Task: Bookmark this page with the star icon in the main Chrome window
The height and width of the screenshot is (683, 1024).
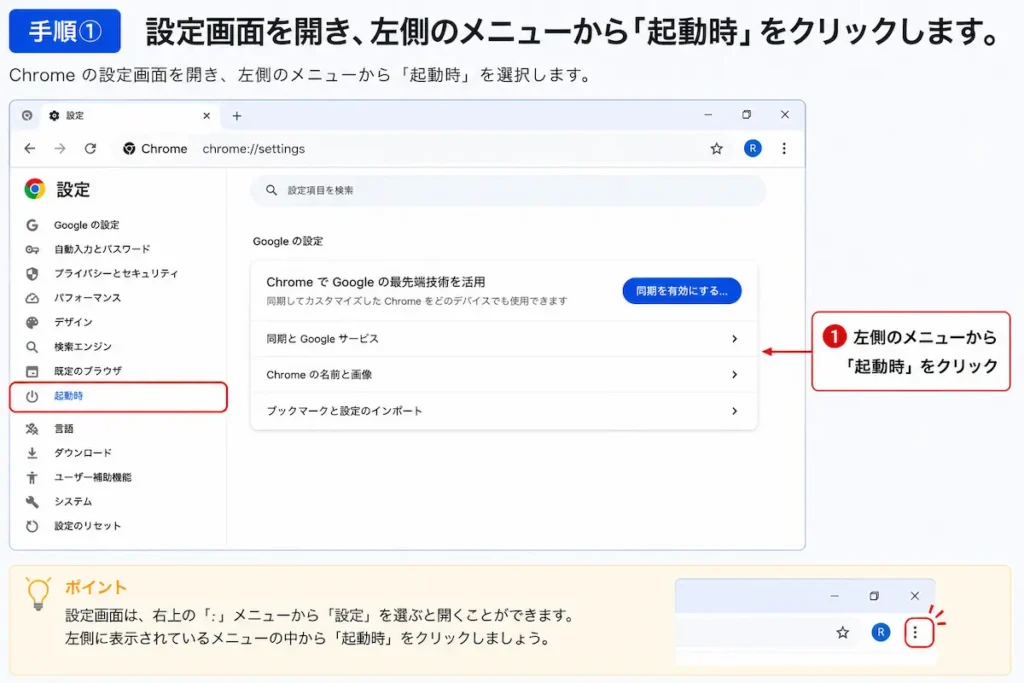Action: pos(716,149)
